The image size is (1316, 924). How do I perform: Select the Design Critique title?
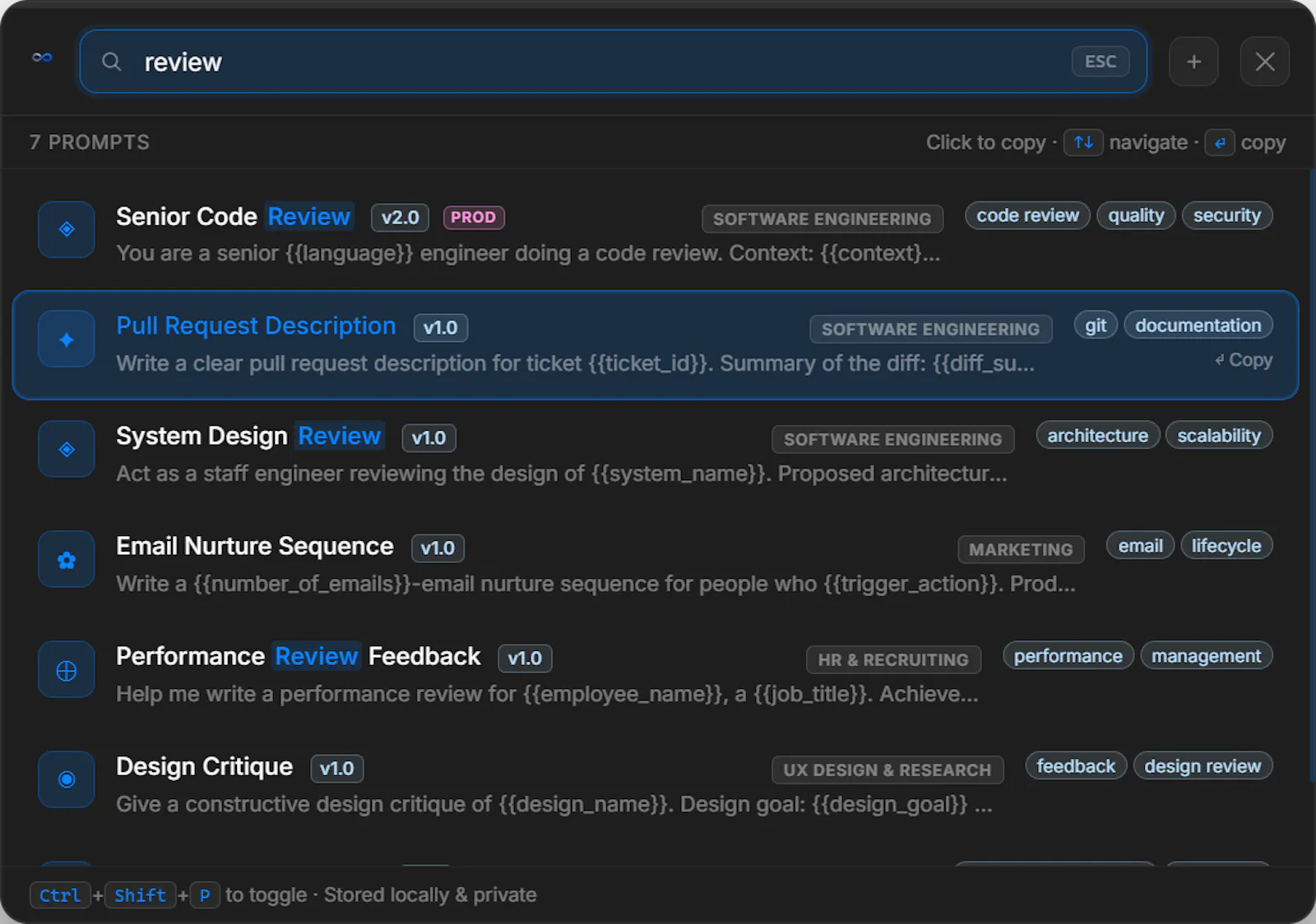204,766
